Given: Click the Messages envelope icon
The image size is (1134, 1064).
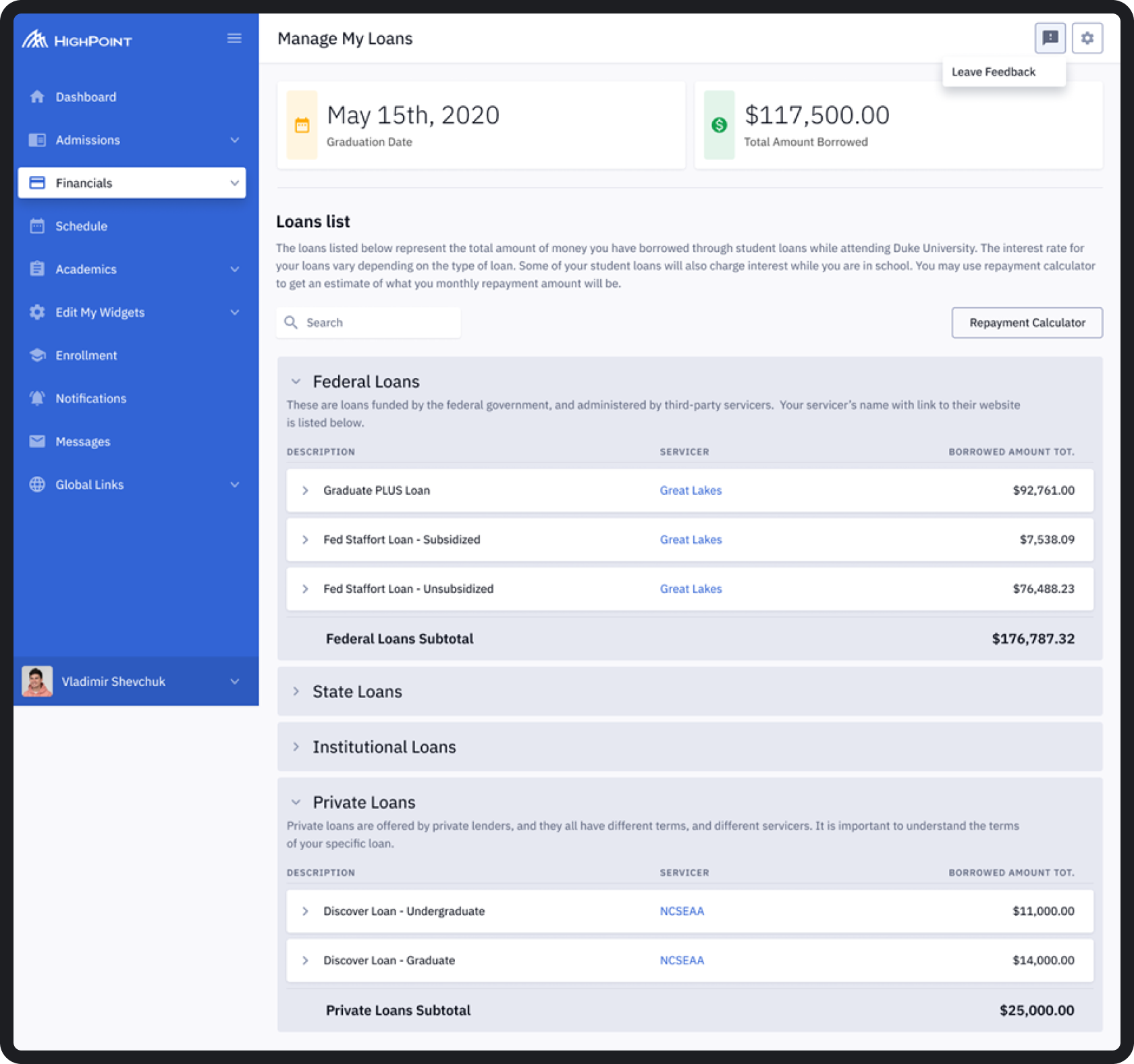Looking at the screenshot, I should pyautogui.click(x=37, y=442).
